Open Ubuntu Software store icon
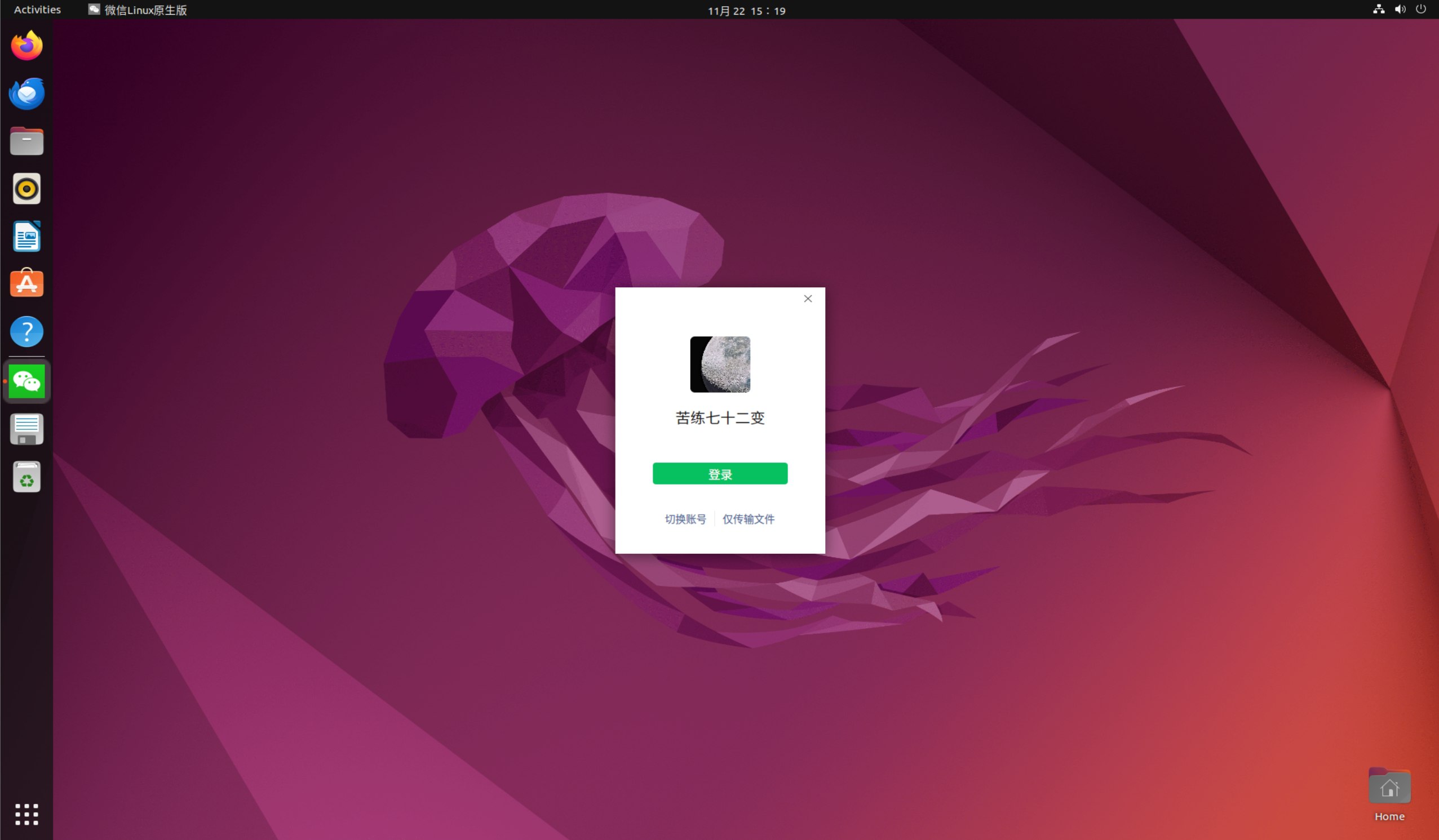This screenshot has width=1439, height=840. 26,283
